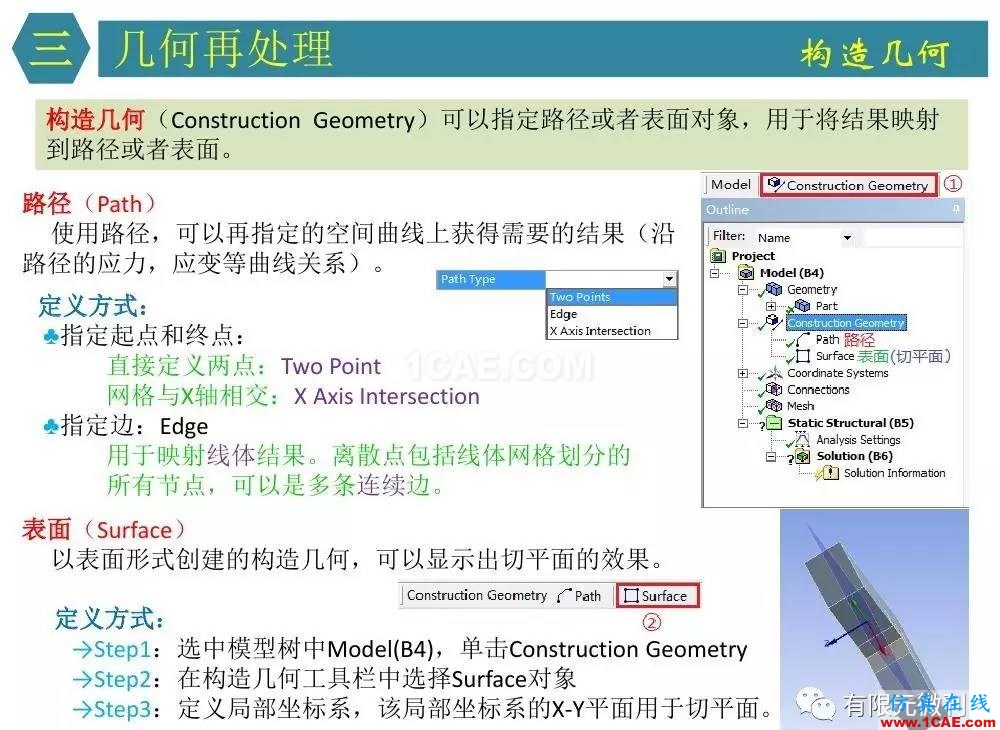Click the Path Type property label
1000x730 pixels.
coord(490,279)
